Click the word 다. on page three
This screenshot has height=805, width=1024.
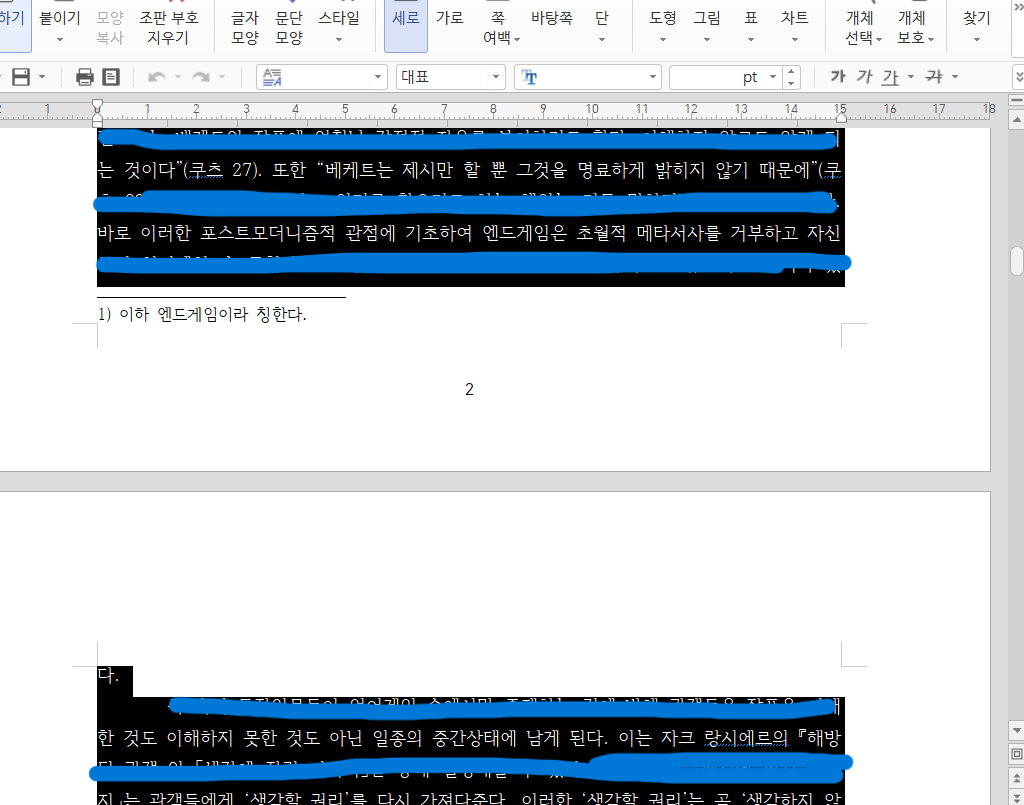point(108,675)
